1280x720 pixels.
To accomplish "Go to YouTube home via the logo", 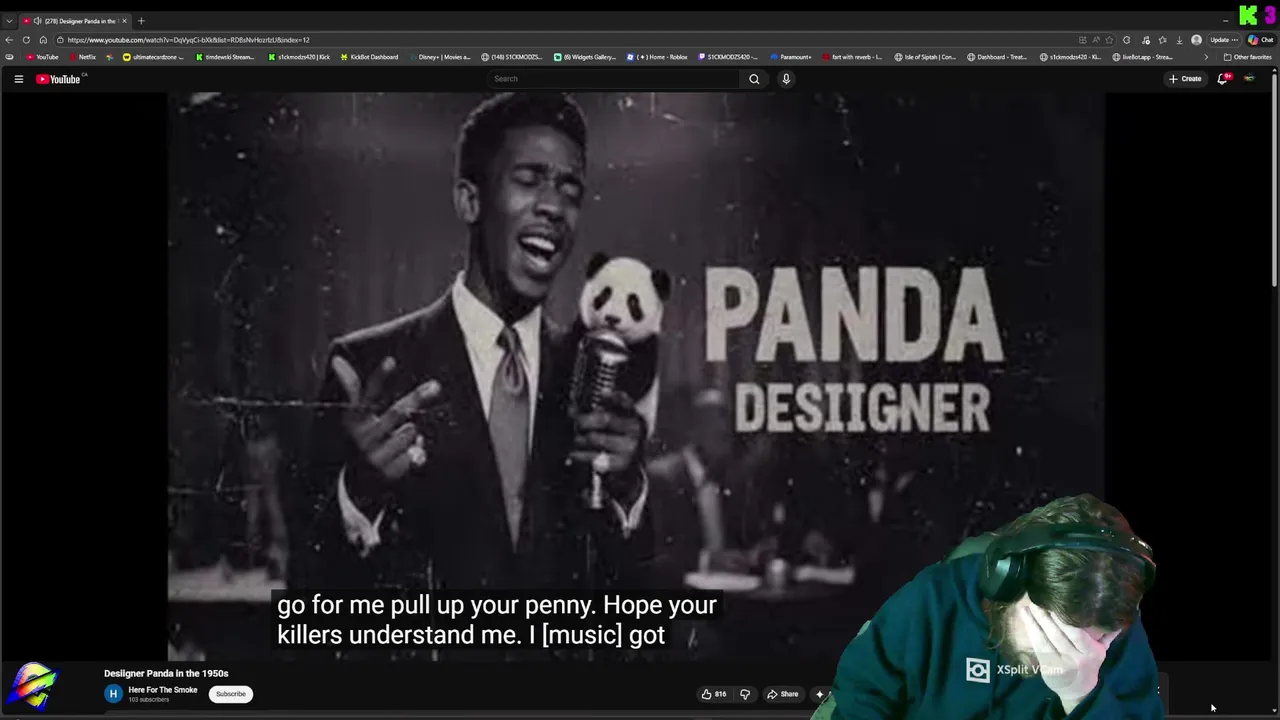I will (x=58, y=79).
